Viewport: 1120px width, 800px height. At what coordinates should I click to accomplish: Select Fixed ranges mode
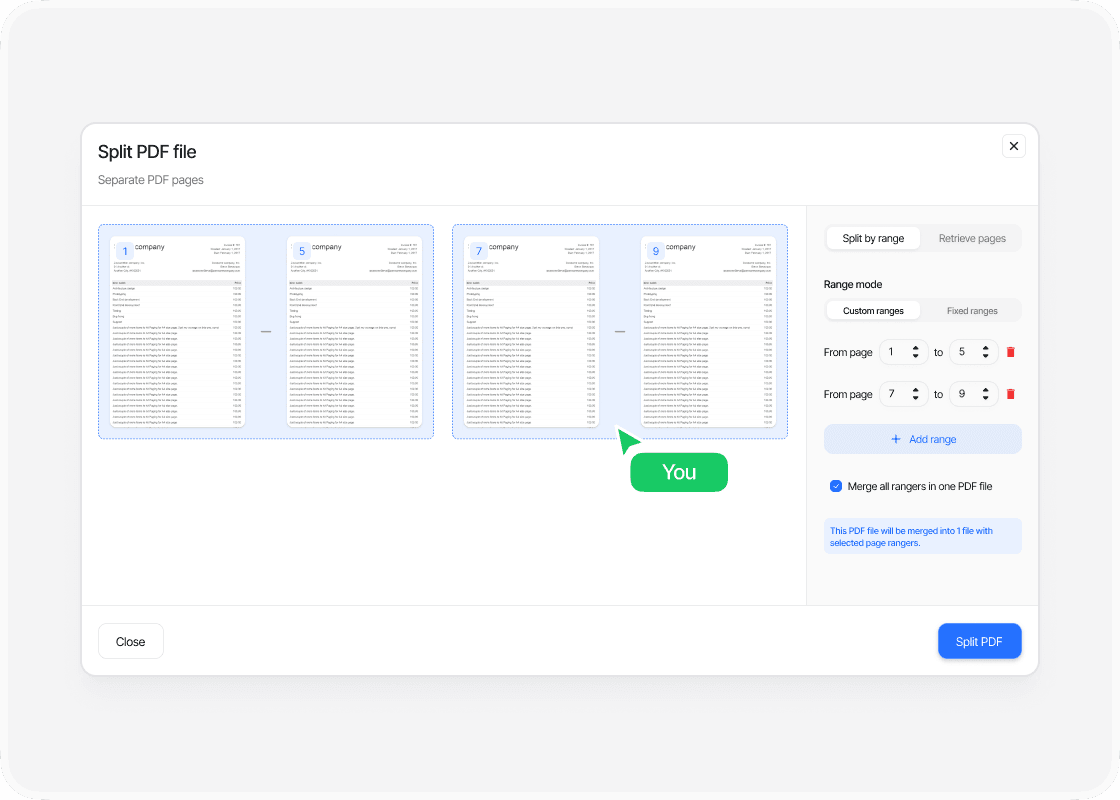971,311
